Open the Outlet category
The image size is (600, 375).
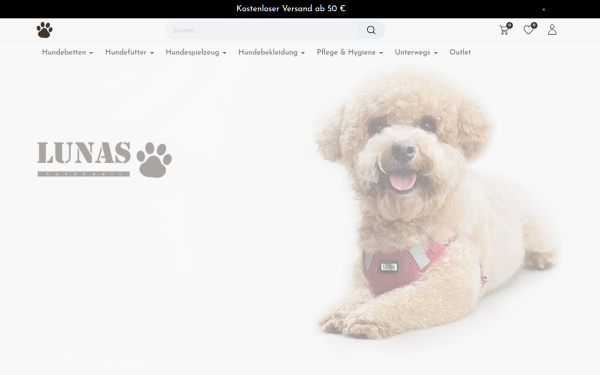tap(460, 52)
